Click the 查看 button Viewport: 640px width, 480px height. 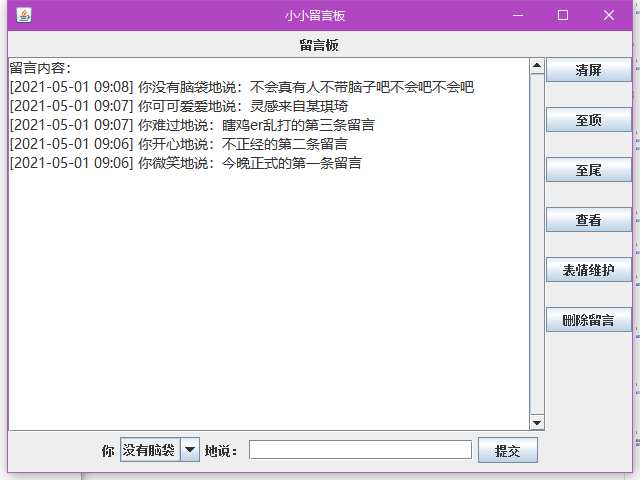(x=588, y=220)
